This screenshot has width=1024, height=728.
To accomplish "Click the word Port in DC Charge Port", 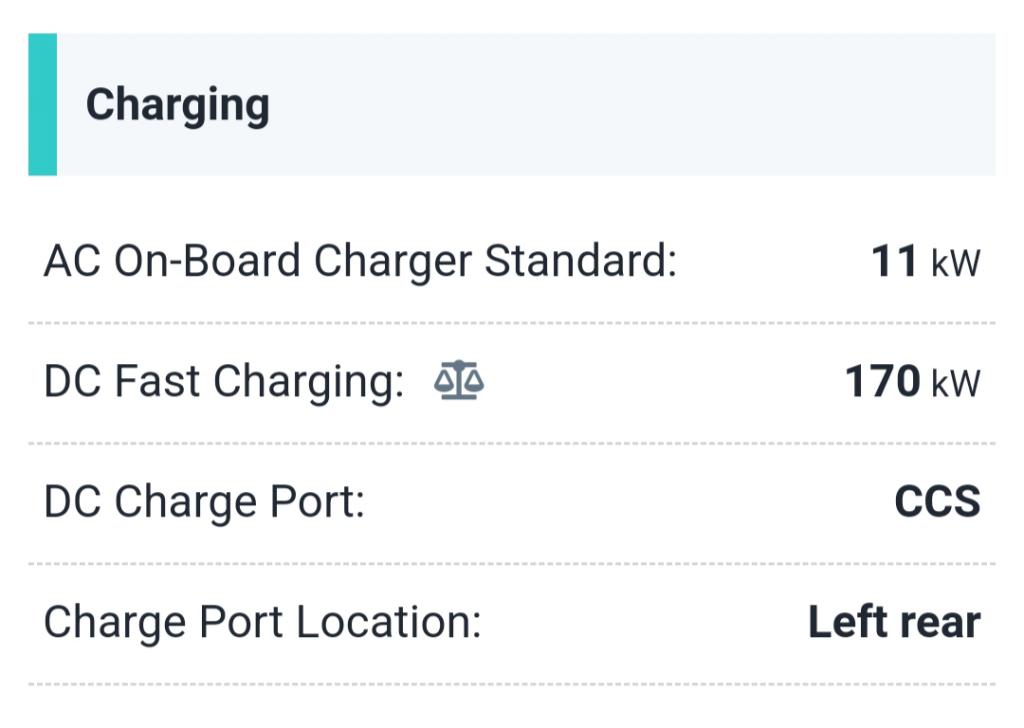I will tap(316, 502).
